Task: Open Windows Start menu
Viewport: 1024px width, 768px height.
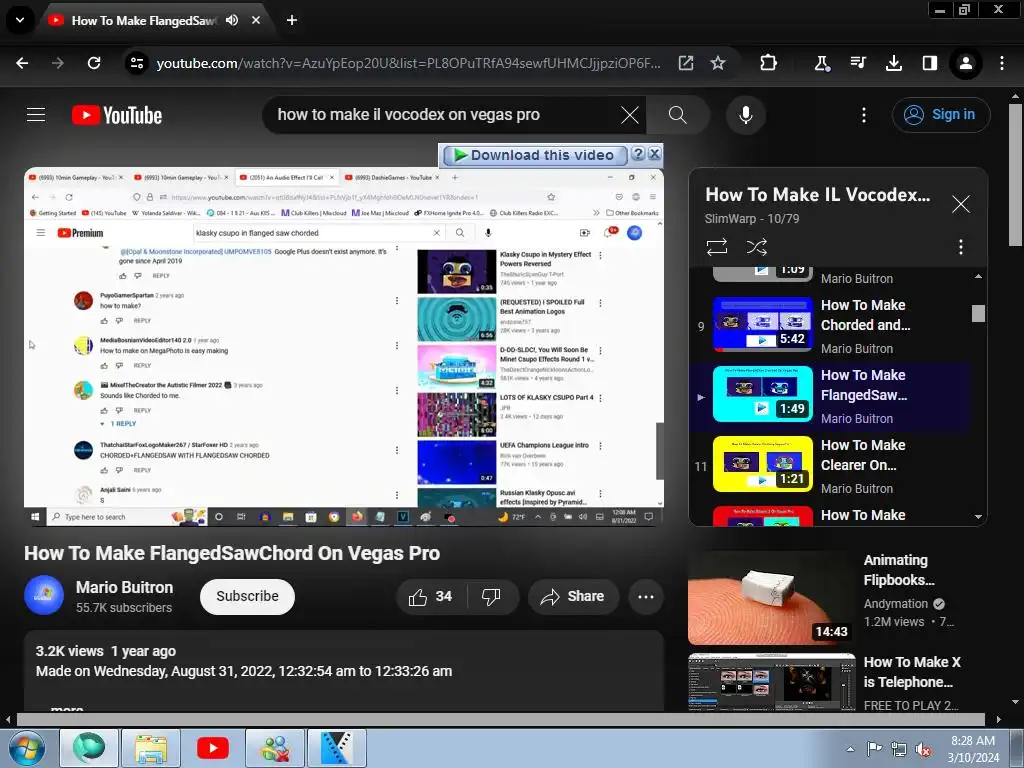Action: coord(27,748)
